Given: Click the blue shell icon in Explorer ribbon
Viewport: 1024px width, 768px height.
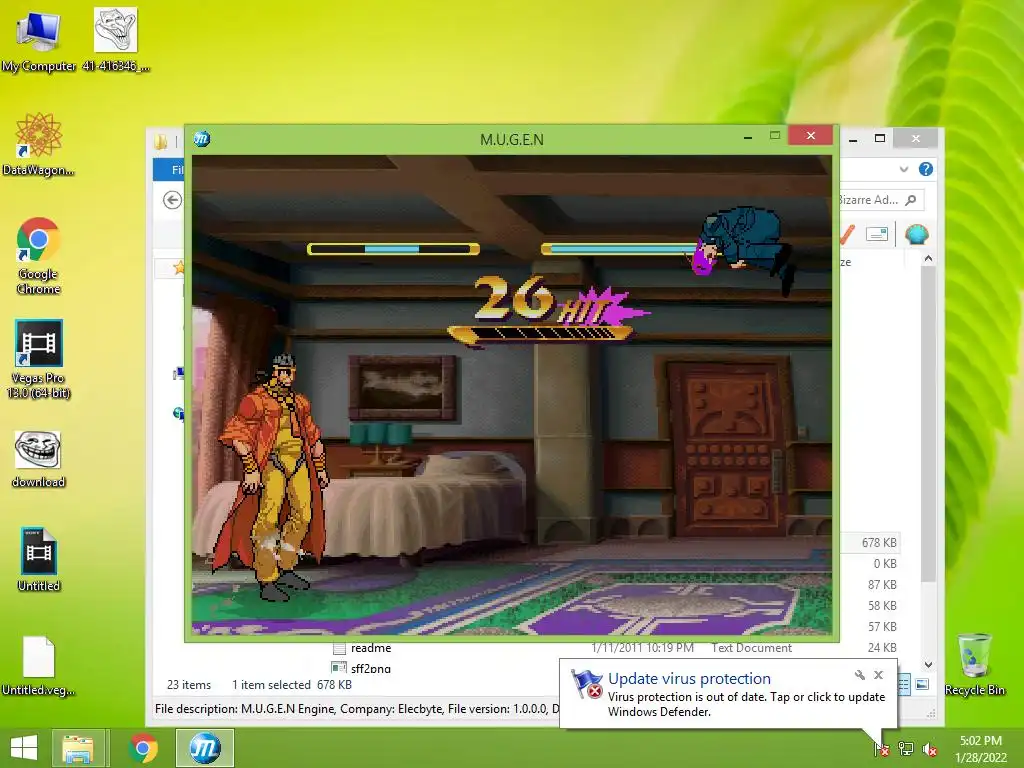Looking at the screenshot, I should click(917, 234).
